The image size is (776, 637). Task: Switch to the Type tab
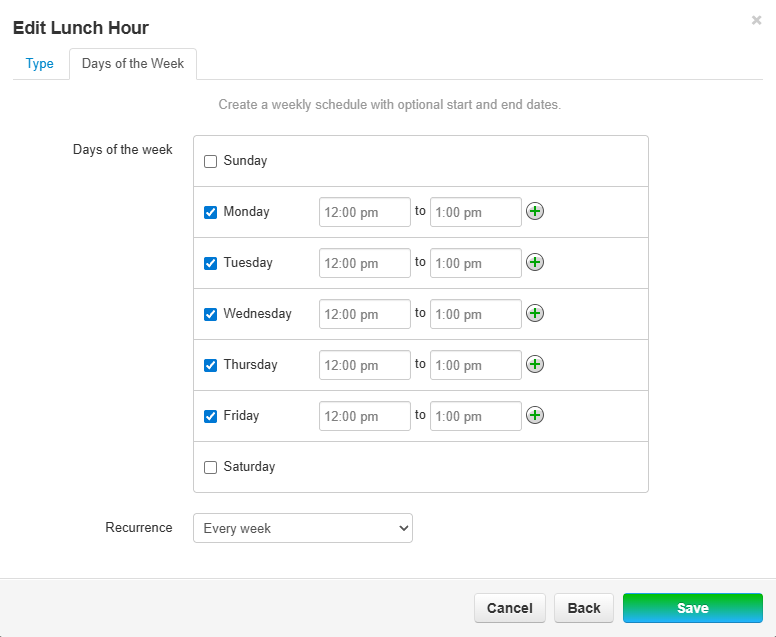pyautogui.click(x=40, y=64)
